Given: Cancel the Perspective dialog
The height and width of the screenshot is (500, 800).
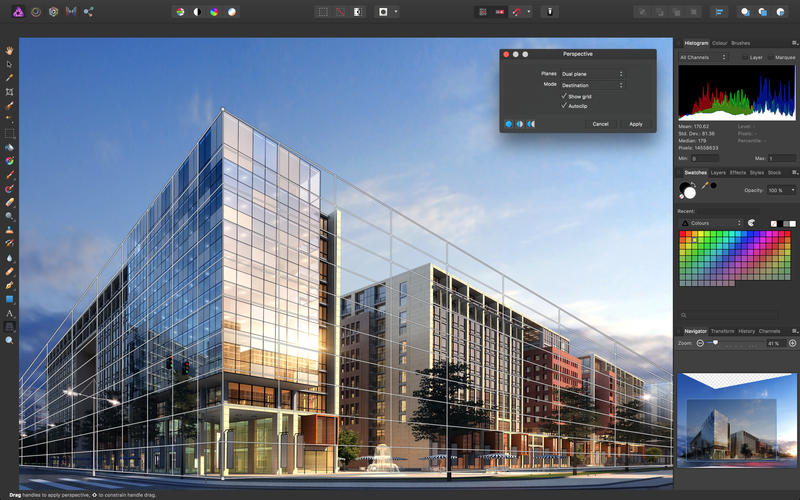Looking at the screenshot, I should pyautogui.click(x=600, y=124).
